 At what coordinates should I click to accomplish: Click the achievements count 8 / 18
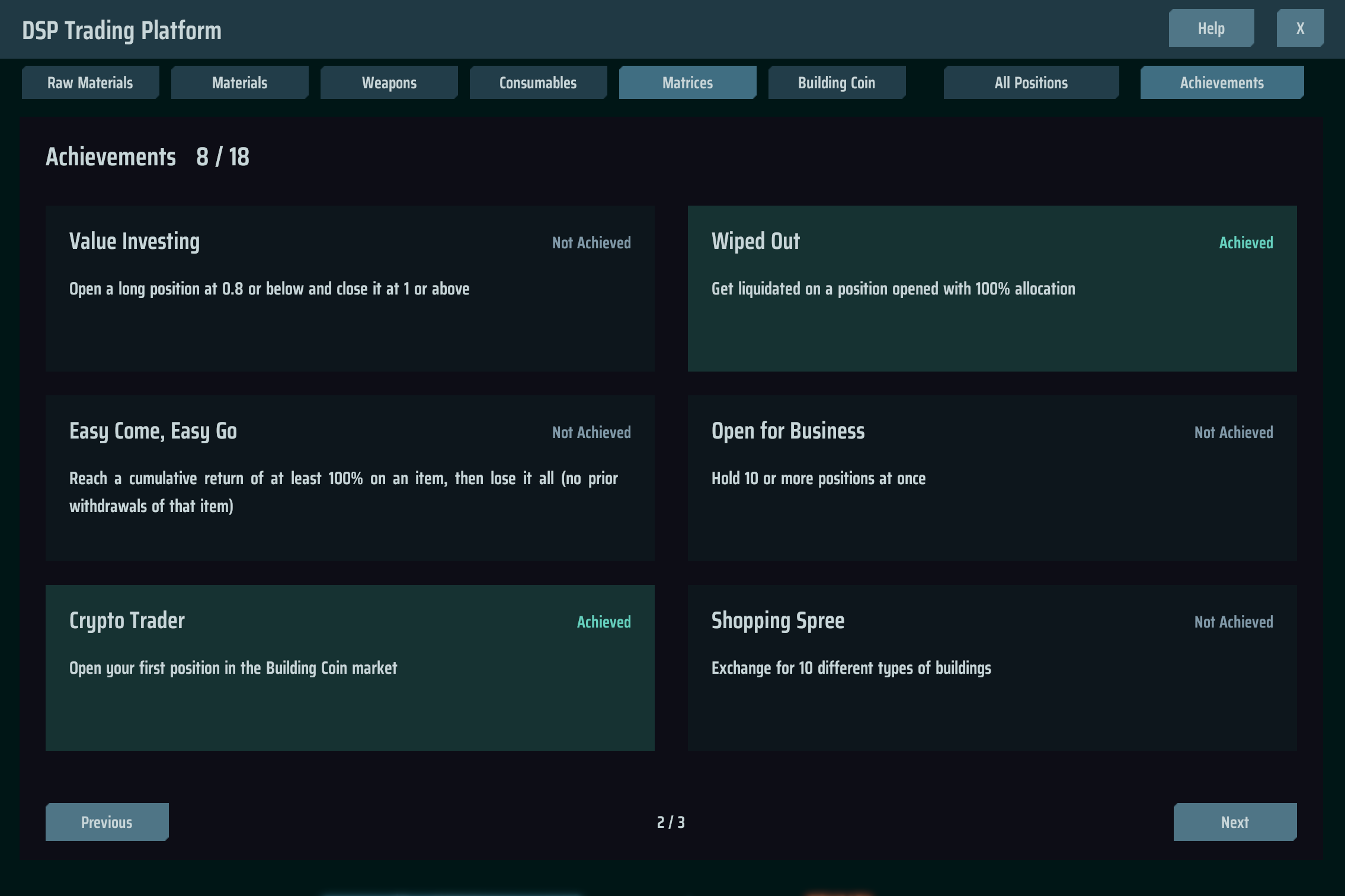pyautogui.click(x=223, y=157)
